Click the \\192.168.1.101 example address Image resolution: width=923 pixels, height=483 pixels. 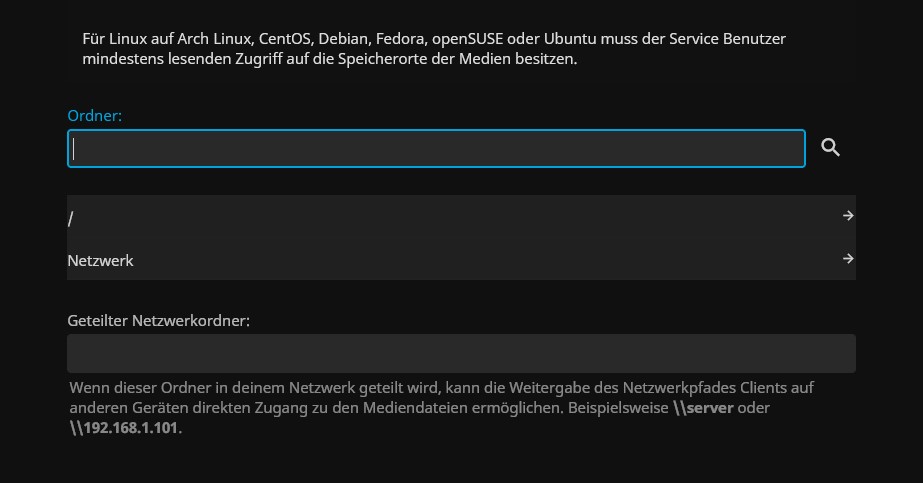tap(125, 428)
